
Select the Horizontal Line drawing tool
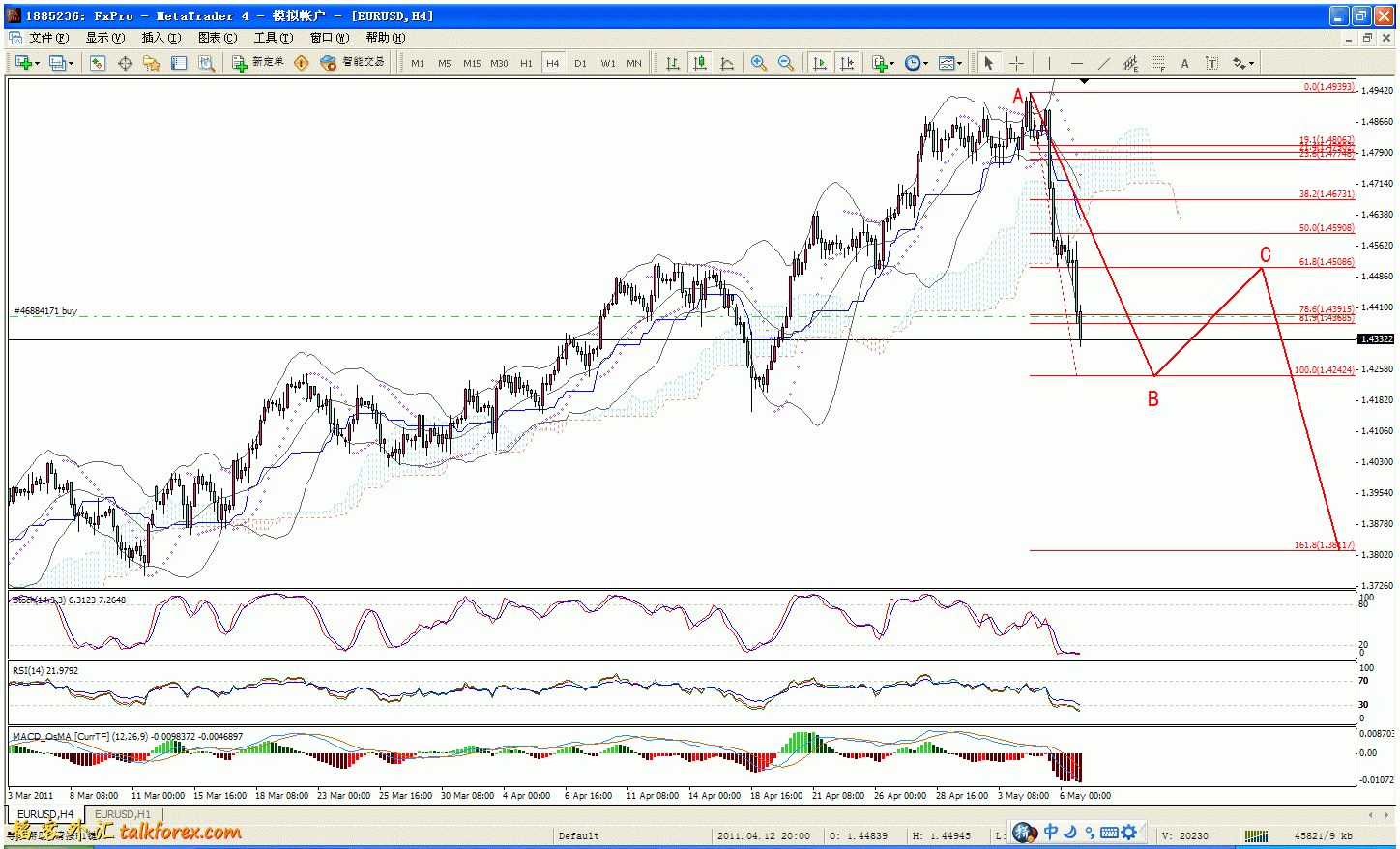click(1077, 63)
